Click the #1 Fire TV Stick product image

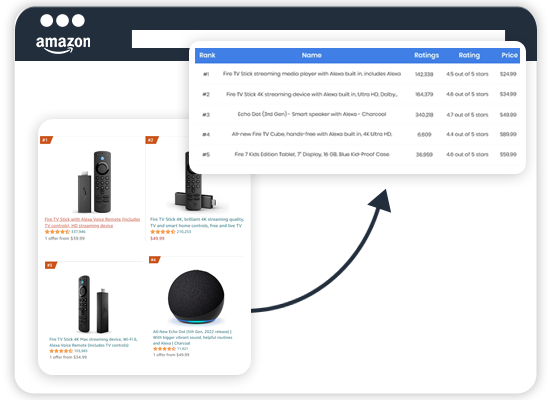pyautogui.click(x=95, y=182)
